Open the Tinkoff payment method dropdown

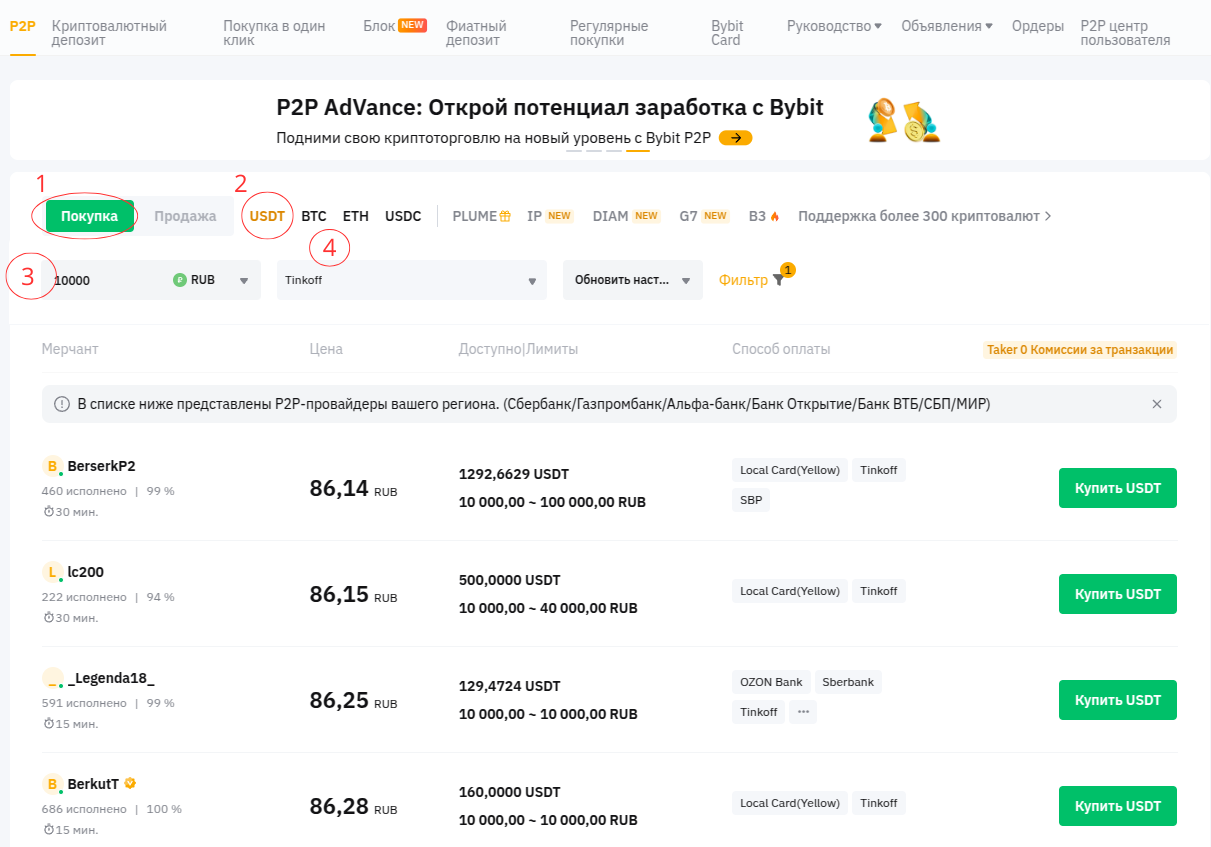(412, 280)
